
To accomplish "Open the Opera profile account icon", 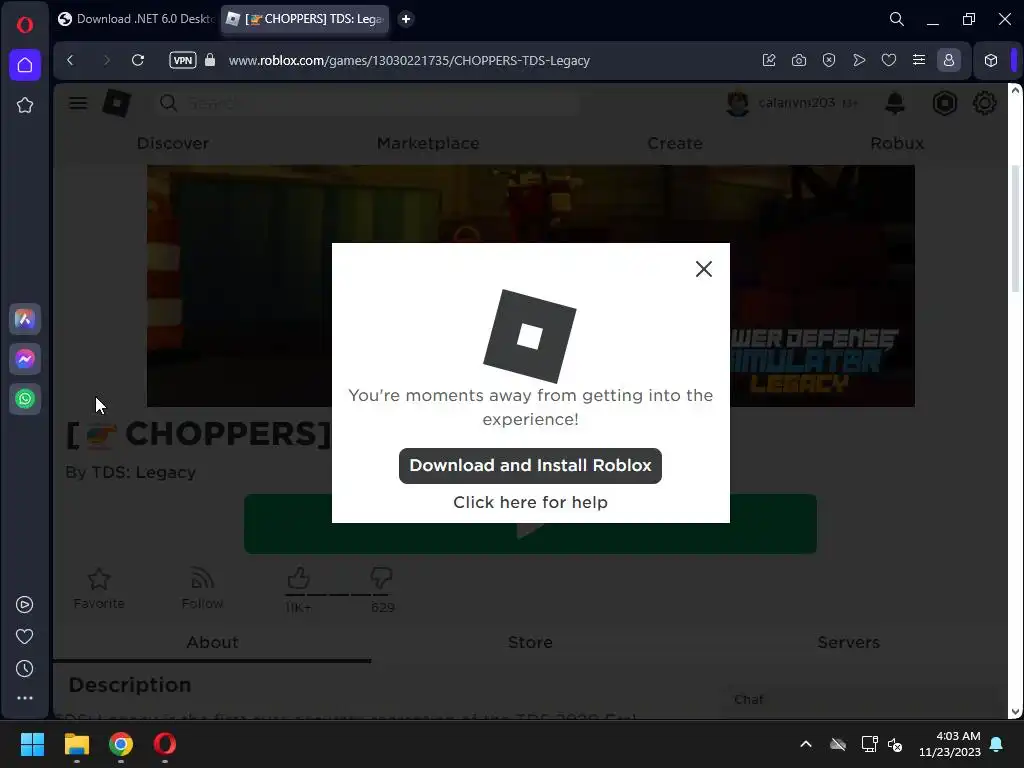I will (x=949, y=60).
